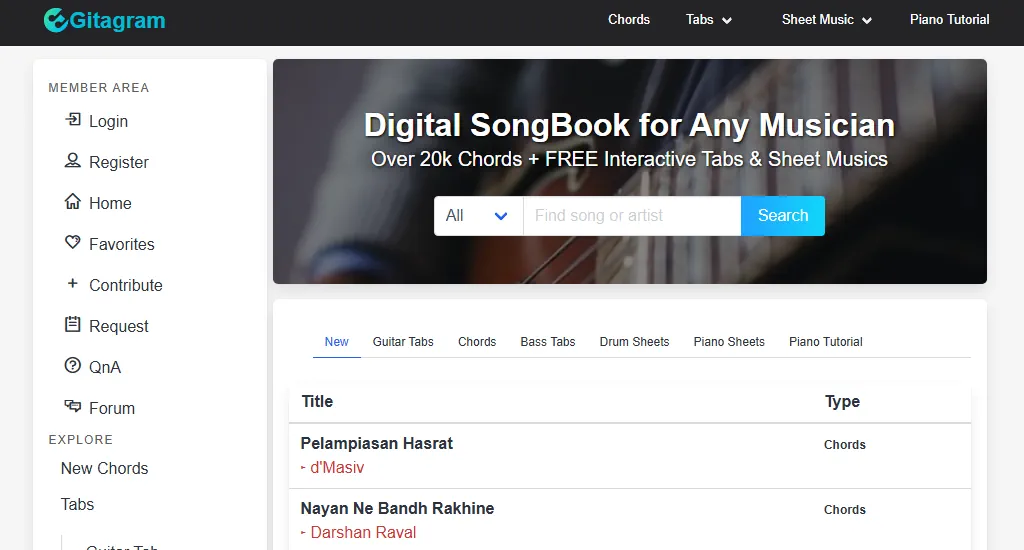Focus the Find song or artist field

(631, 216)
